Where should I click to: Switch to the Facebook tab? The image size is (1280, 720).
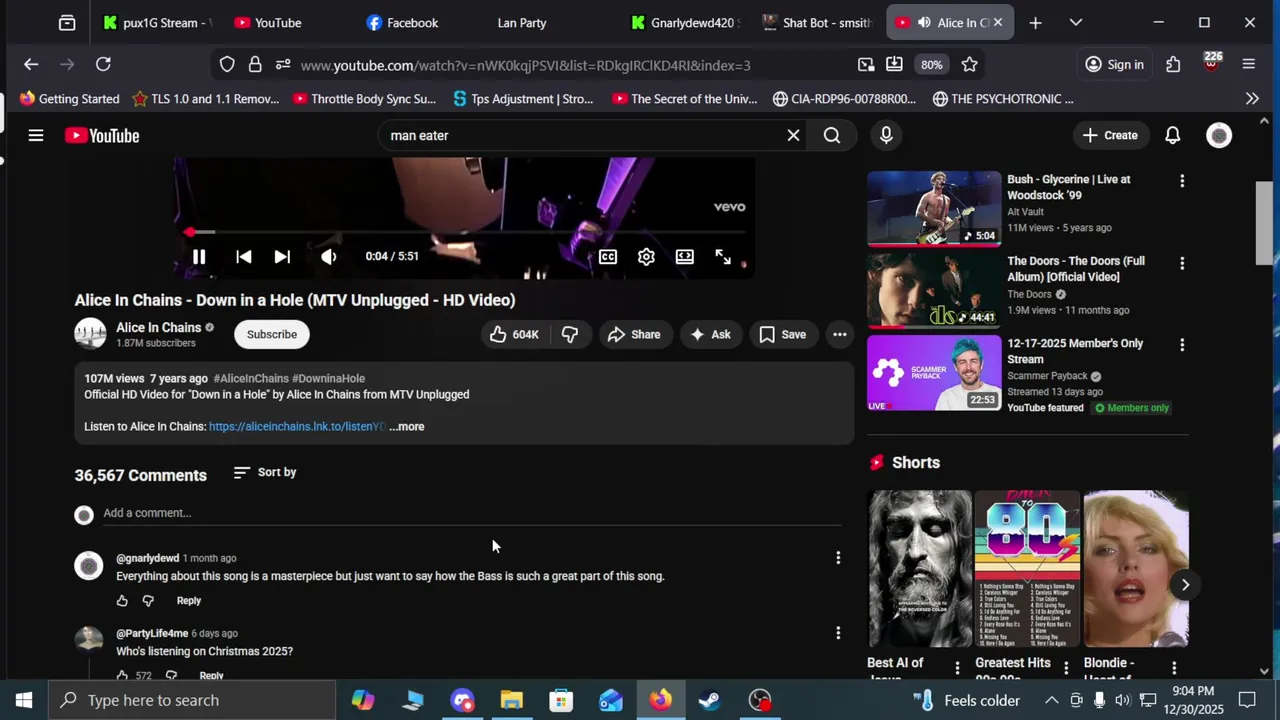tap(412, 23)
